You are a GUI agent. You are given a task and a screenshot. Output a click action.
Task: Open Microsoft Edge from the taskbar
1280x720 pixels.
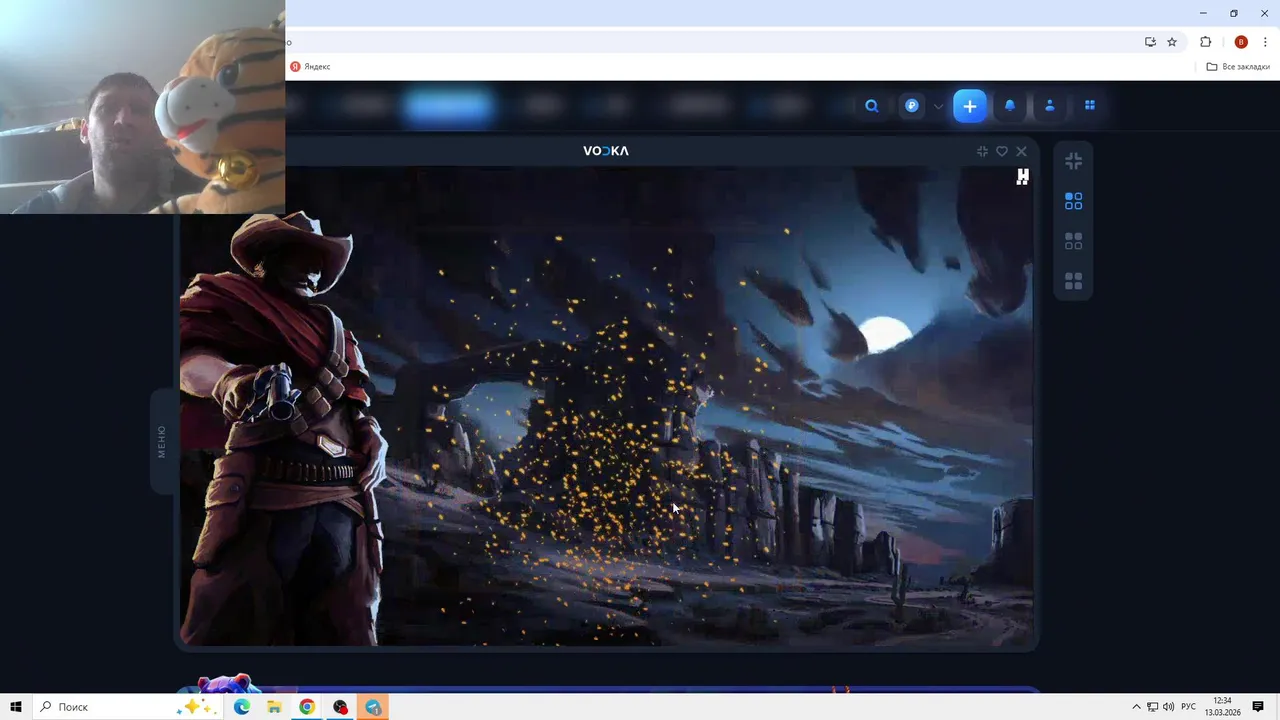point(242,707)
